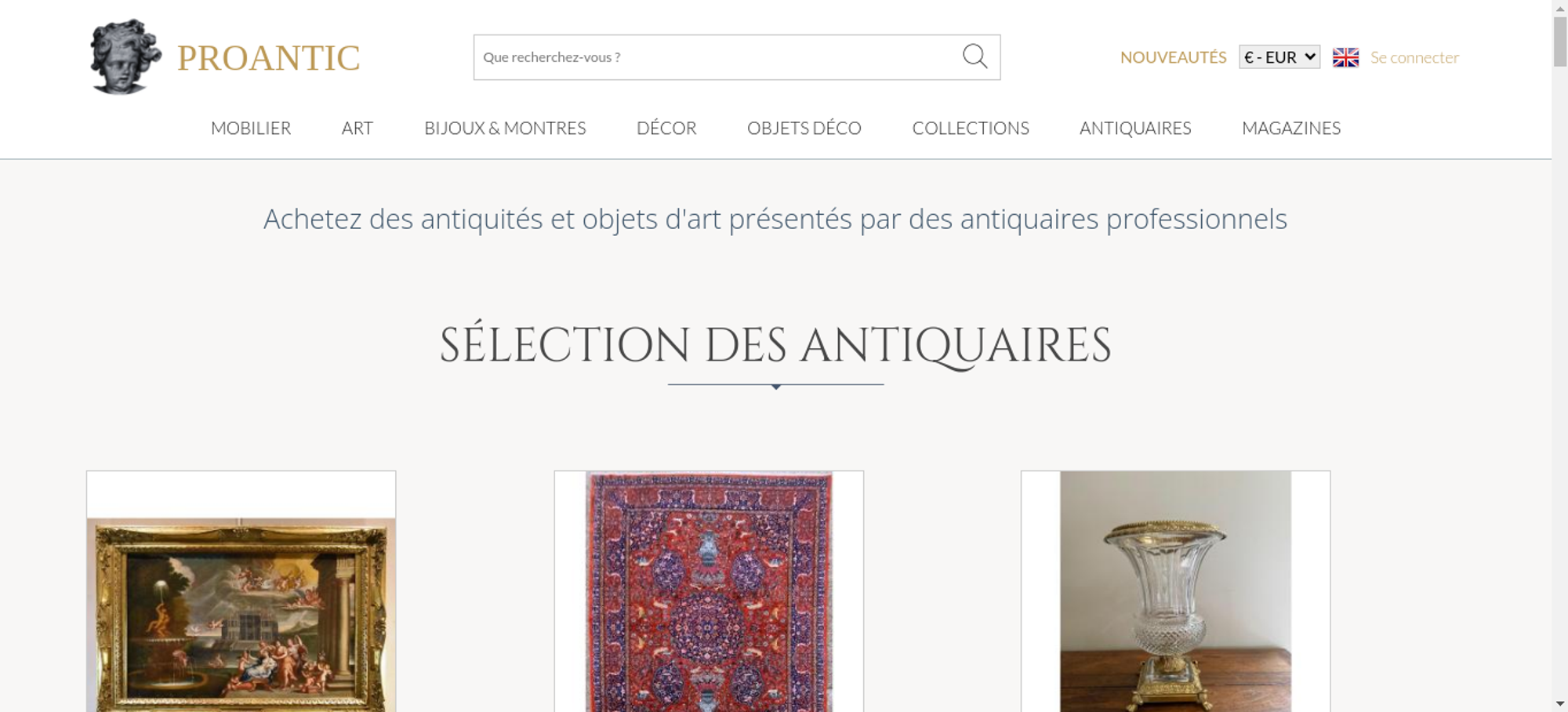View the red Persian rug listing
The height and width of the screenshot is (712, 1568).
click(709, 596)
